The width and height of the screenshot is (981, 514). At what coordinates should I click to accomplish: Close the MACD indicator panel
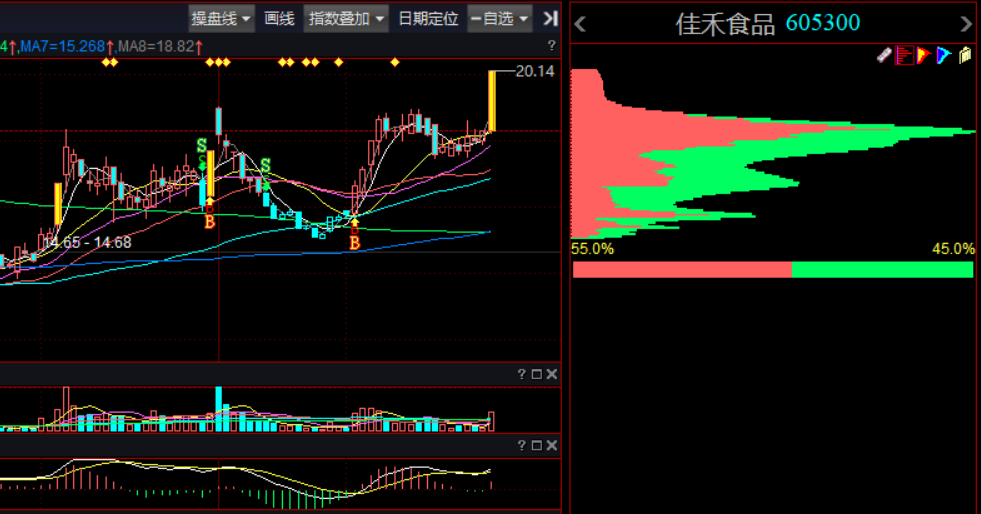552,445
